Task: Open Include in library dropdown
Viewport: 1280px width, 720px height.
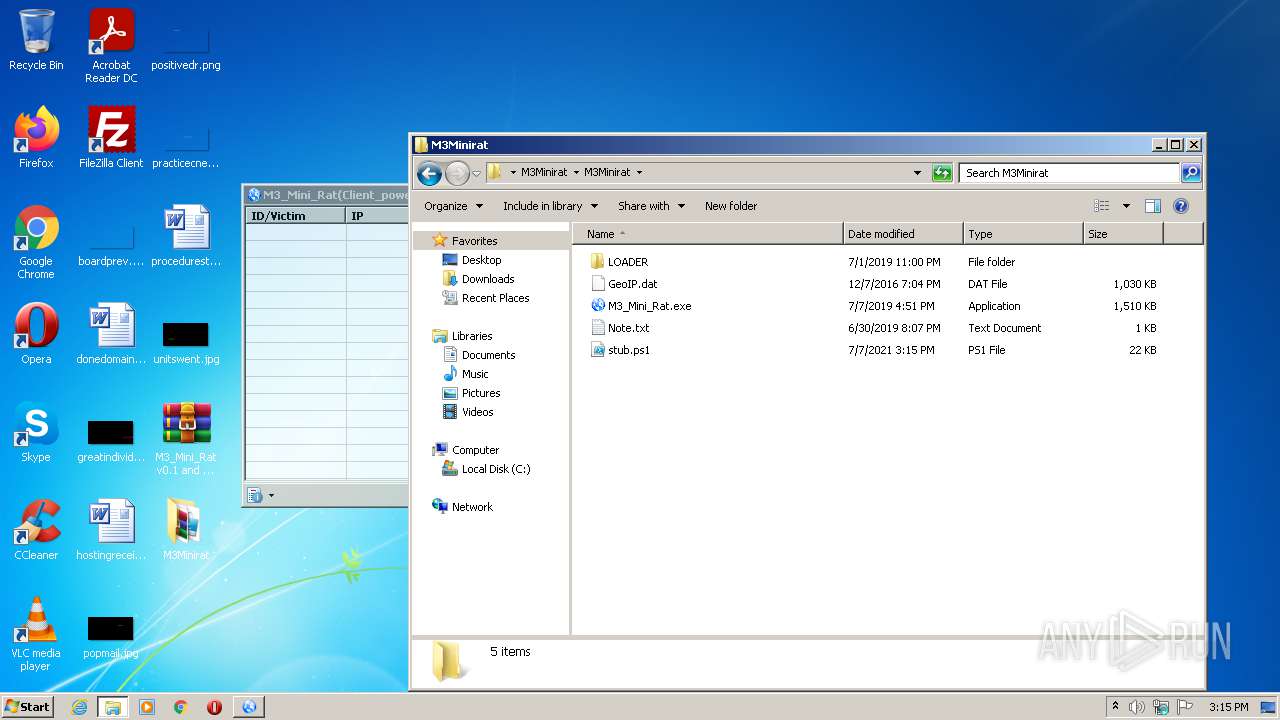Action: coord(550,206)
